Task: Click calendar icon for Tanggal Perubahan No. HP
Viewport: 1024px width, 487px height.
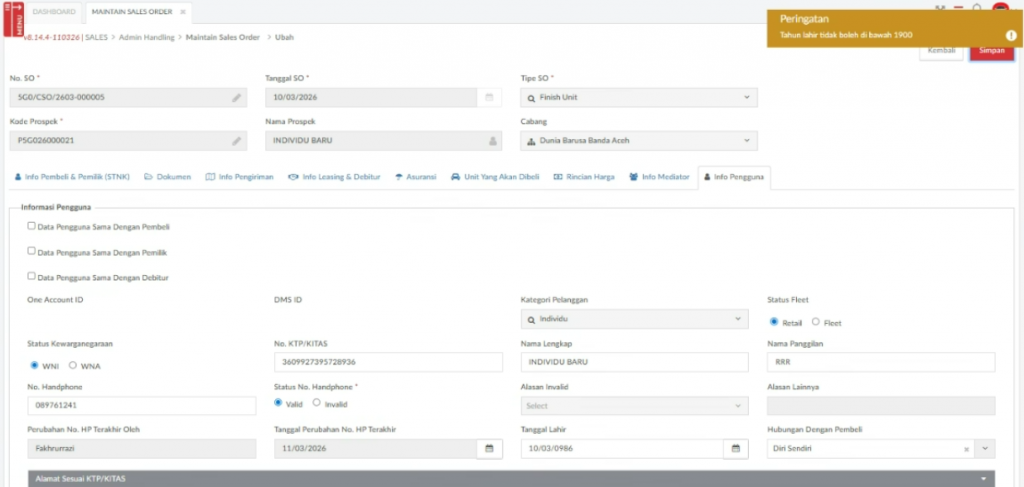Action: tap(489, 449)
